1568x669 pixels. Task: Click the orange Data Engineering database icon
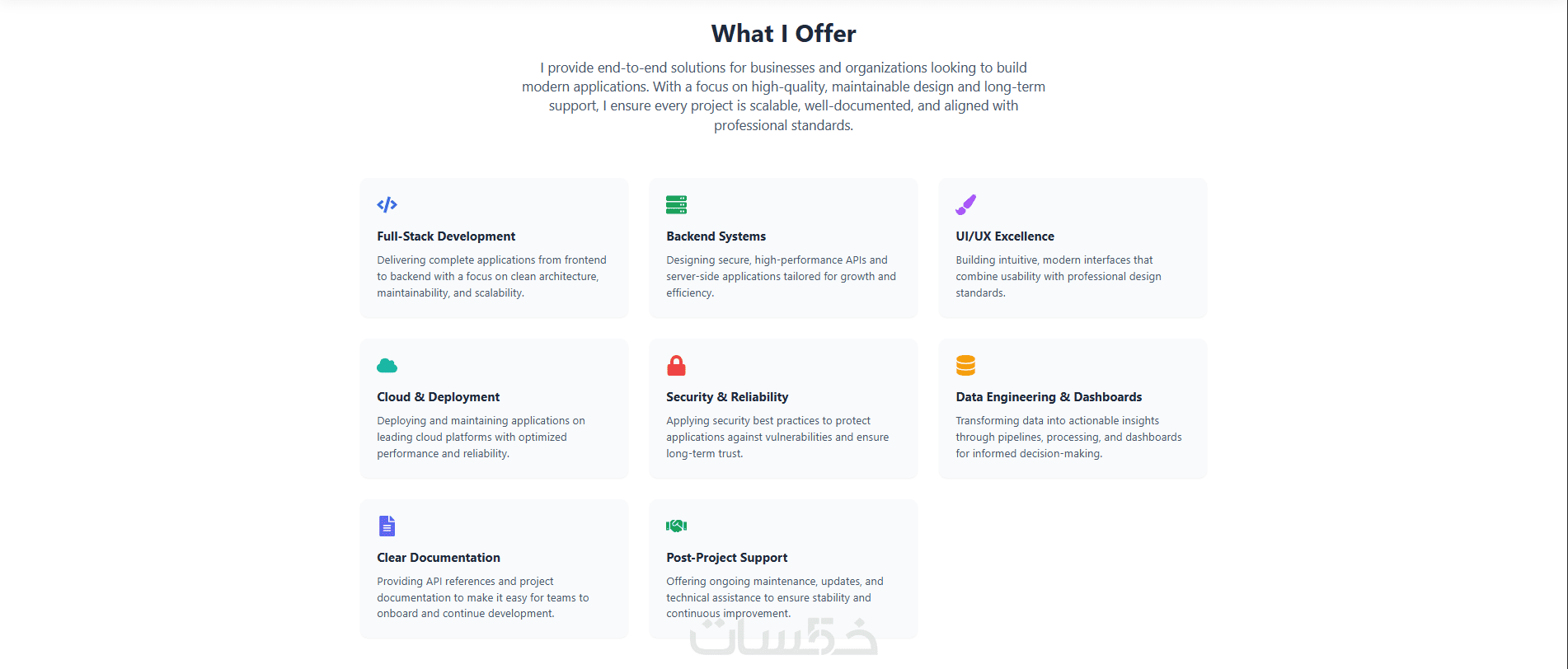(x=965, y=365)
